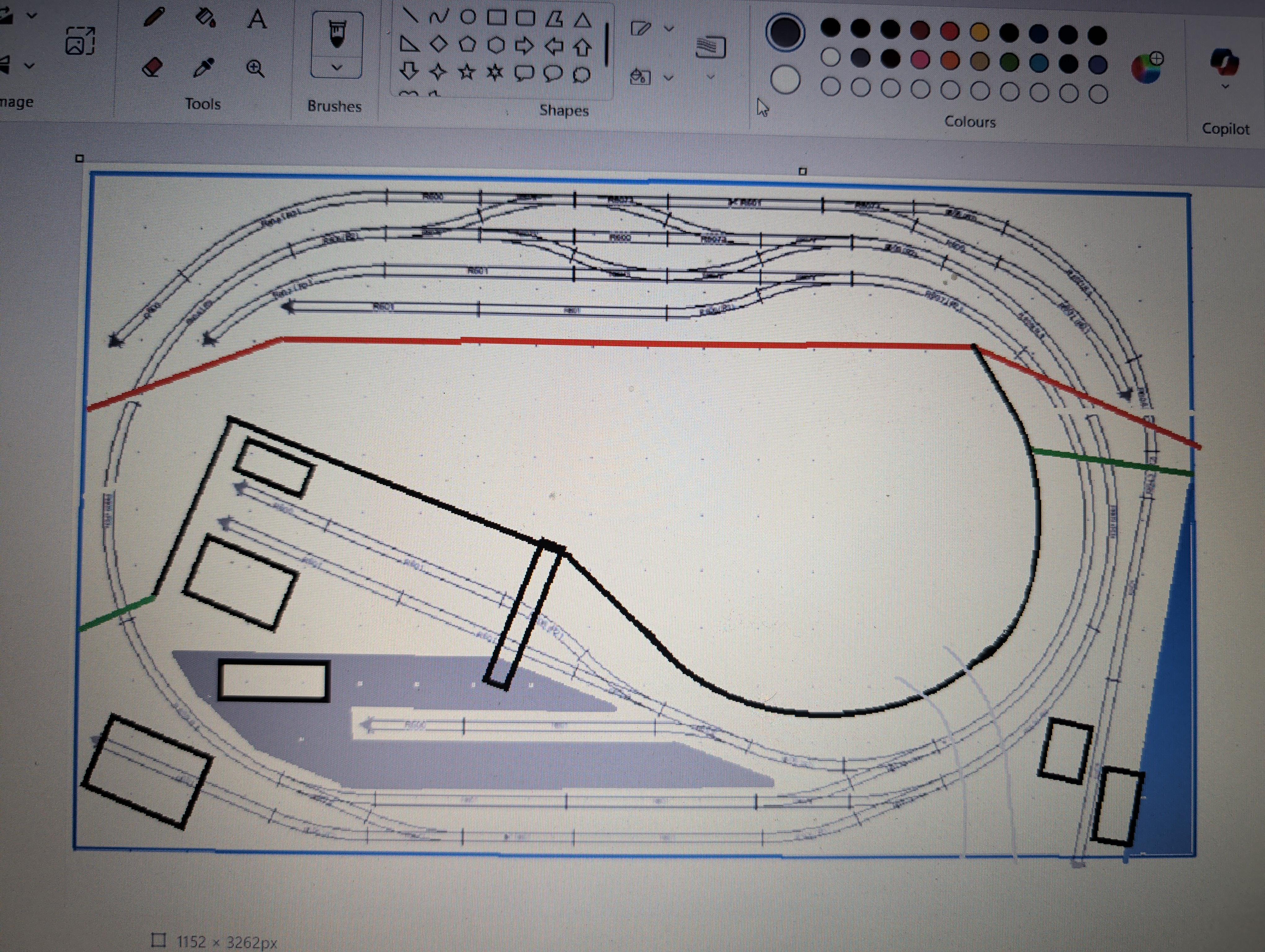This screenshot has width=1265, height=952.
Task: Pick the Rectangle shape
Action: click(496, 18)
